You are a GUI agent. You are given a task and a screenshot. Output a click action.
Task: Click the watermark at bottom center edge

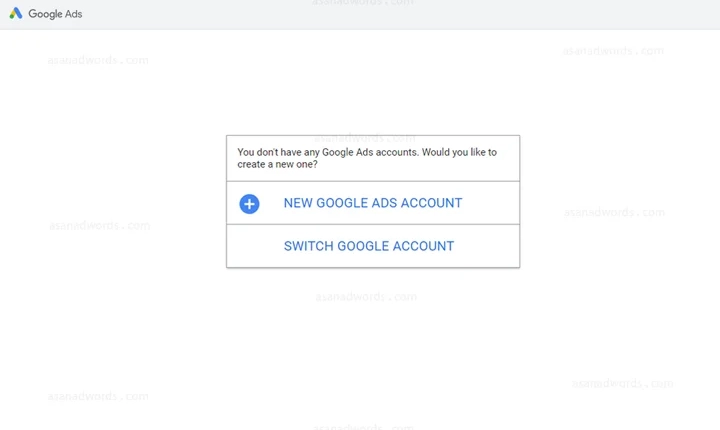tap(363, 427)
